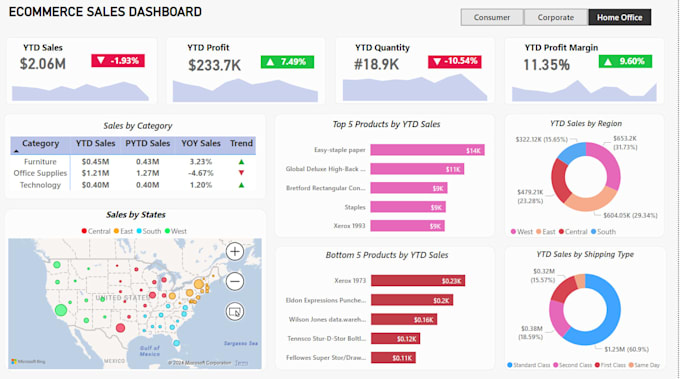
Task: Select the Corporate segment slicer
Action: (556, 17)
